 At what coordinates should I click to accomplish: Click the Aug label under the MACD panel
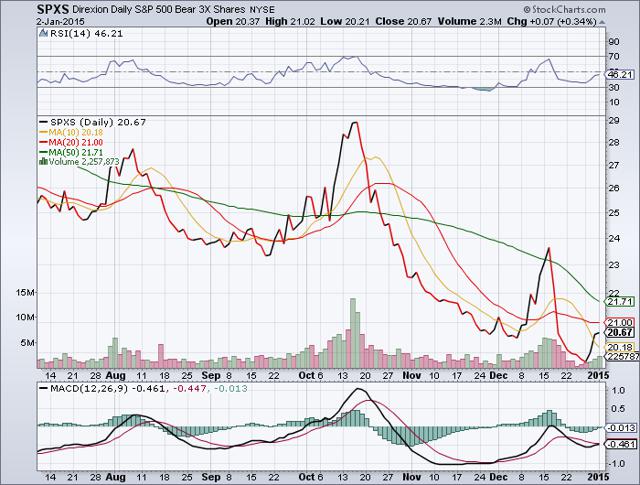pyautogui.click(x=116, y=477)
